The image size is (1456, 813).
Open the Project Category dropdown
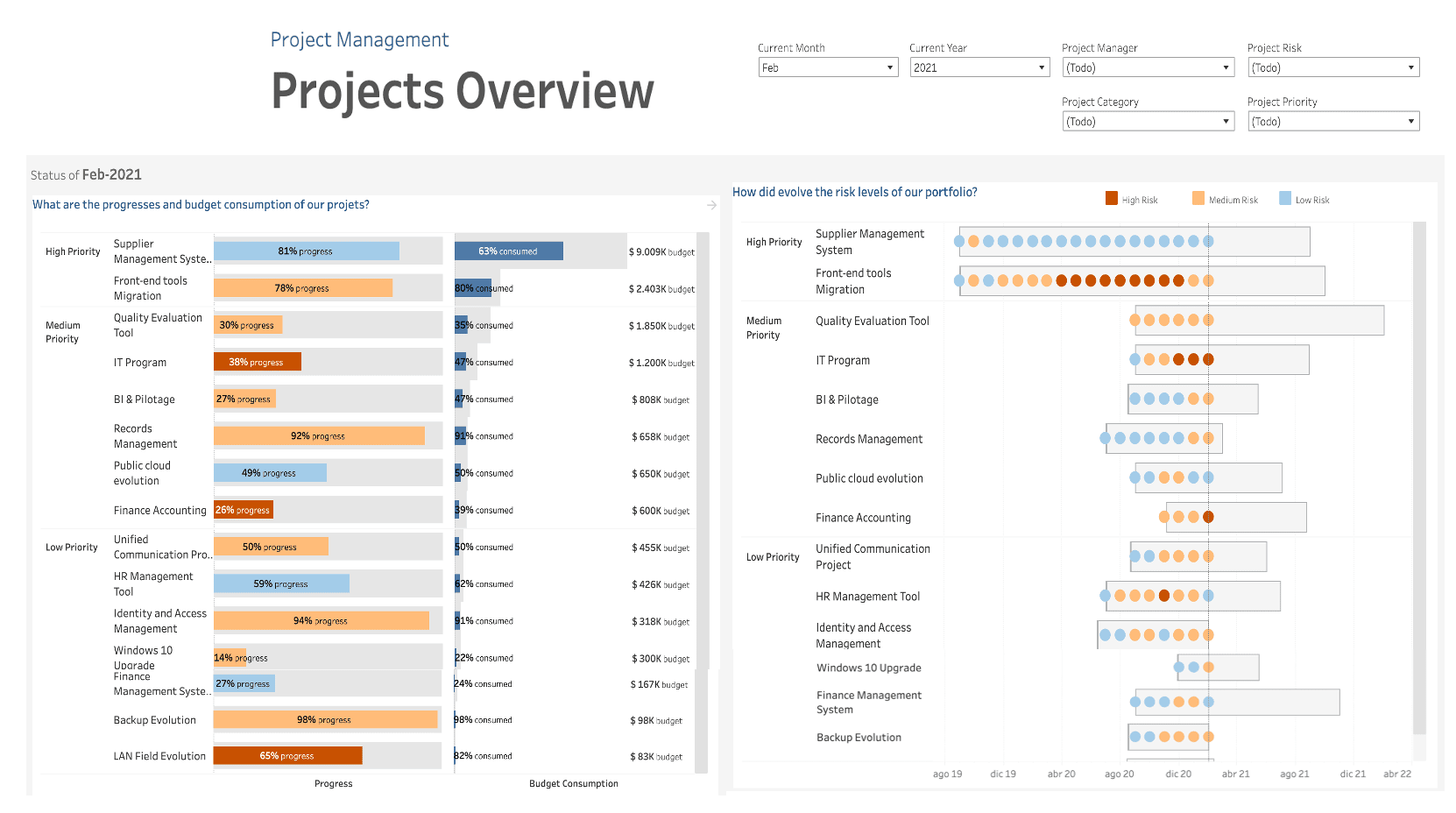click(1148, 122)
